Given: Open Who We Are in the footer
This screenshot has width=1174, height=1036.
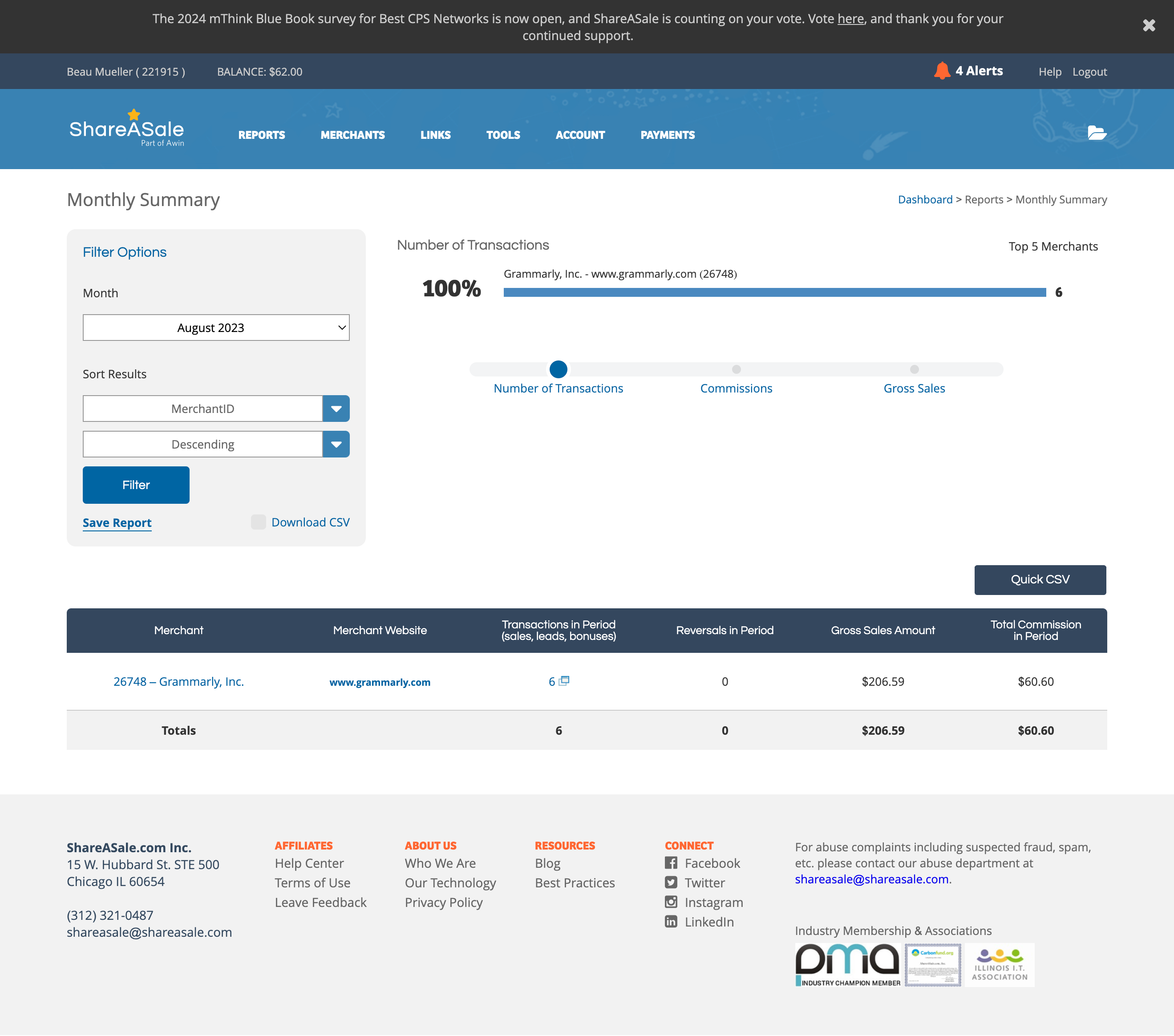Looking at the screenshot, I should 440,863.
